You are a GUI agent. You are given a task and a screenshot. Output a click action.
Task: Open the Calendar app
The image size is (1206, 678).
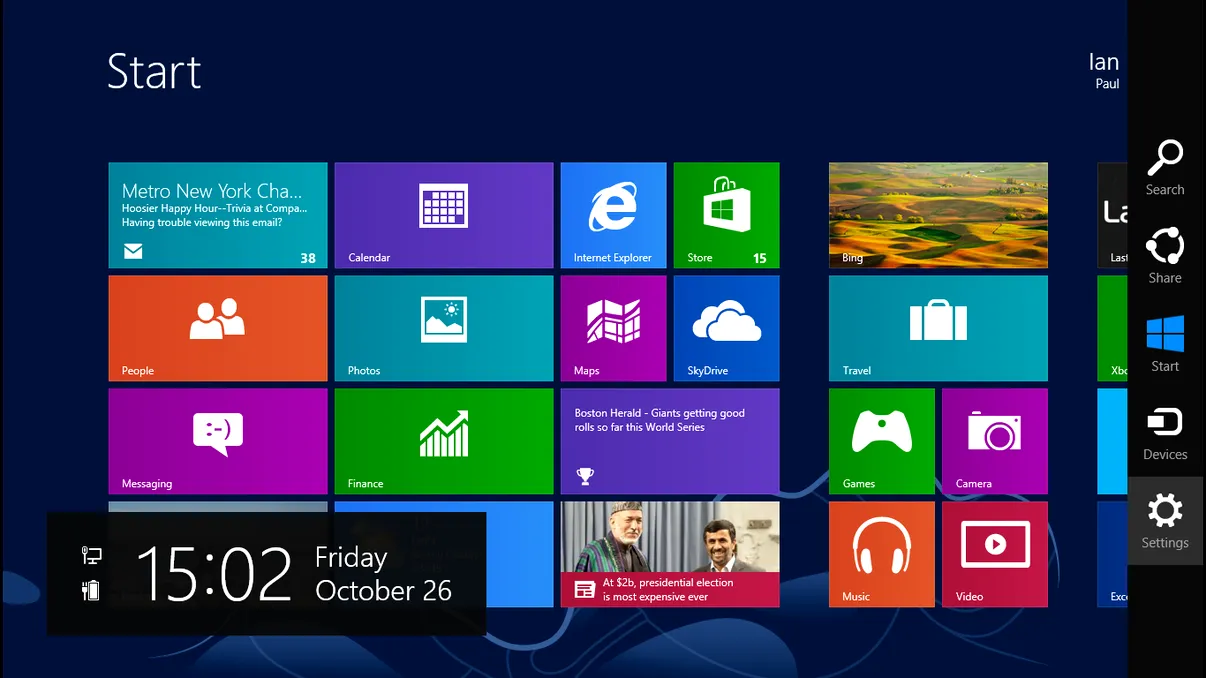pos(444,215)
